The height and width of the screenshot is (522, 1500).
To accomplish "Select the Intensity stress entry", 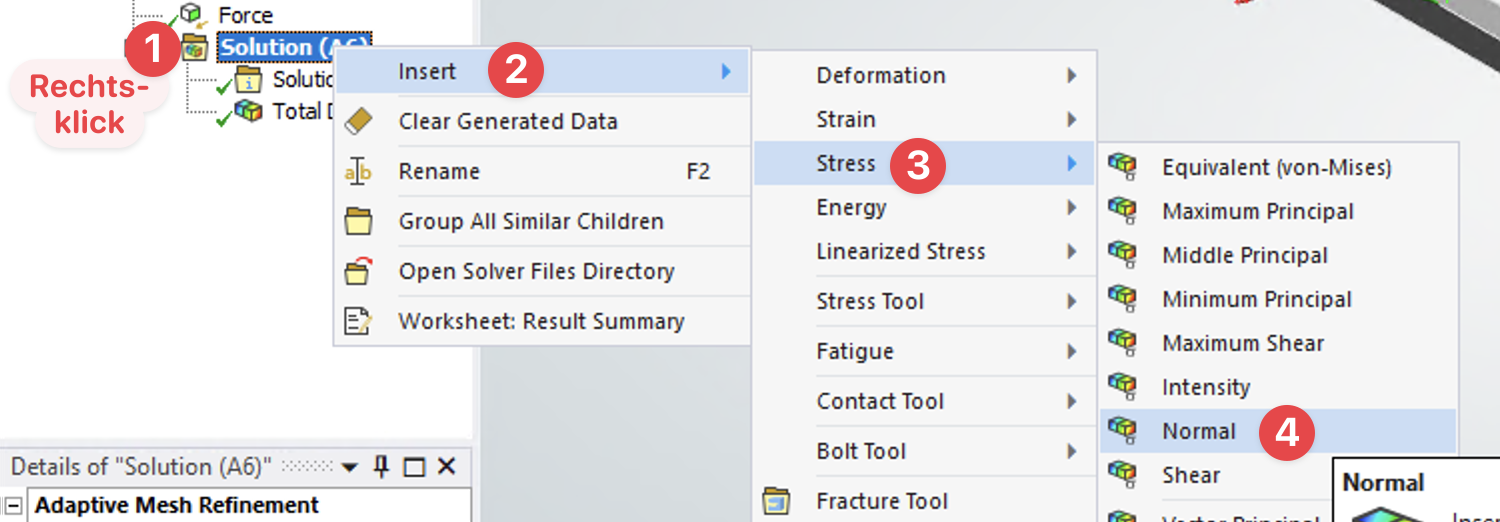I will point(1206,387).
